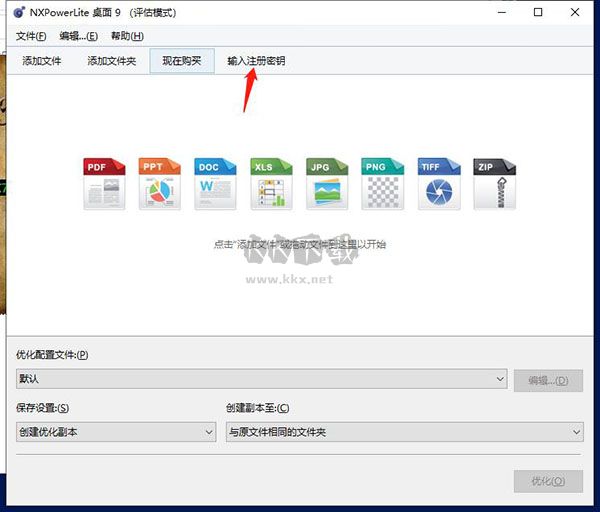Close the NXPowerLite window
Screen dimensions: 600x512
point(575,12)
